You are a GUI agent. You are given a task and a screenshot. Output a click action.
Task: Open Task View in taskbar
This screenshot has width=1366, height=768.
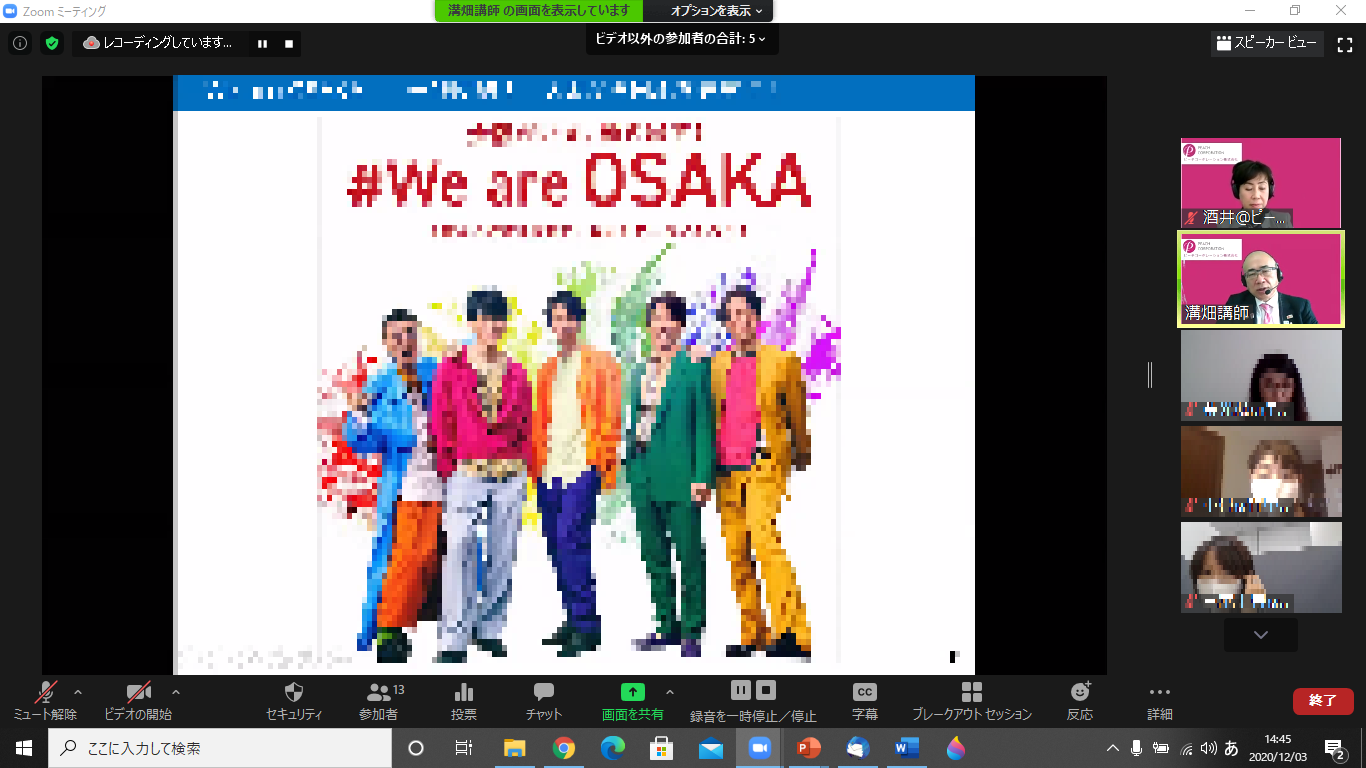coord(464,748)
